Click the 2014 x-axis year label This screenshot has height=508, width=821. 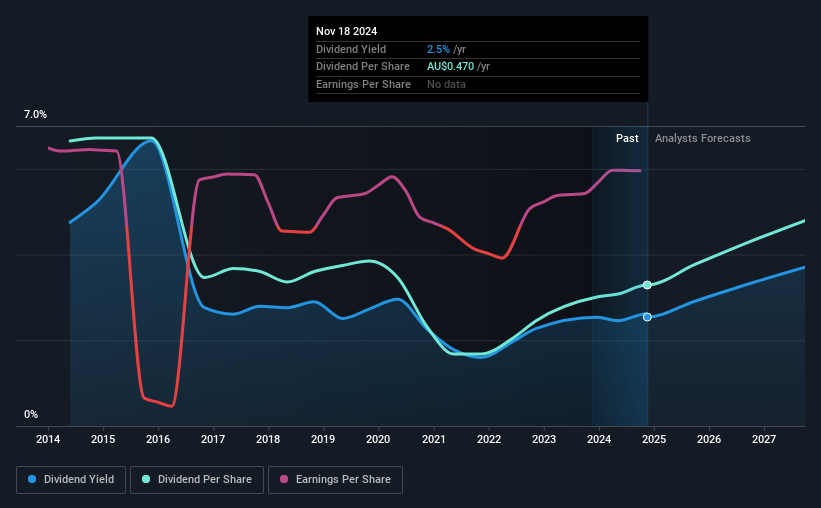48,439
